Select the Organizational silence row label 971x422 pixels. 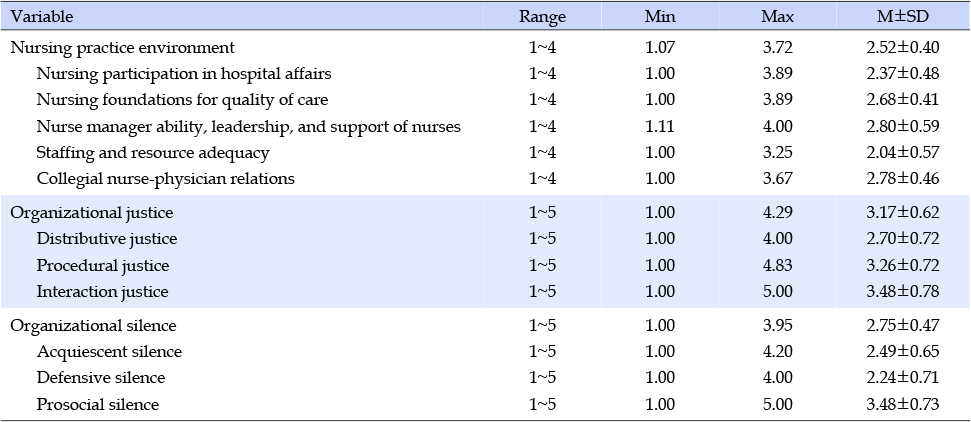pos(94,325)
